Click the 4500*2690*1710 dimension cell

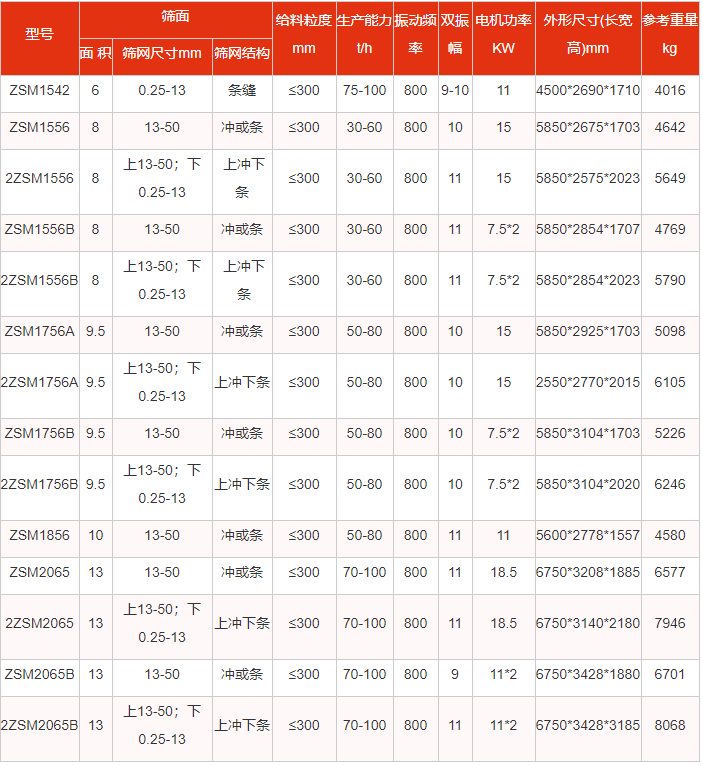[x=587, y=91]
